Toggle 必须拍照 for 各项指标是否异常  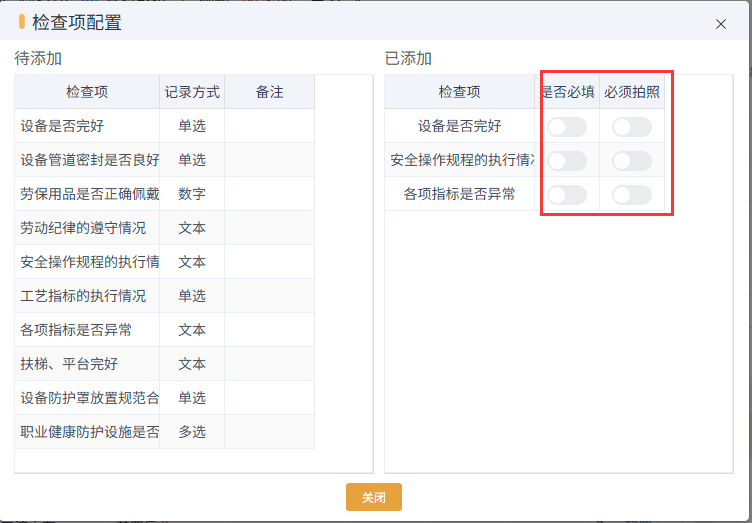coord(632,195)
